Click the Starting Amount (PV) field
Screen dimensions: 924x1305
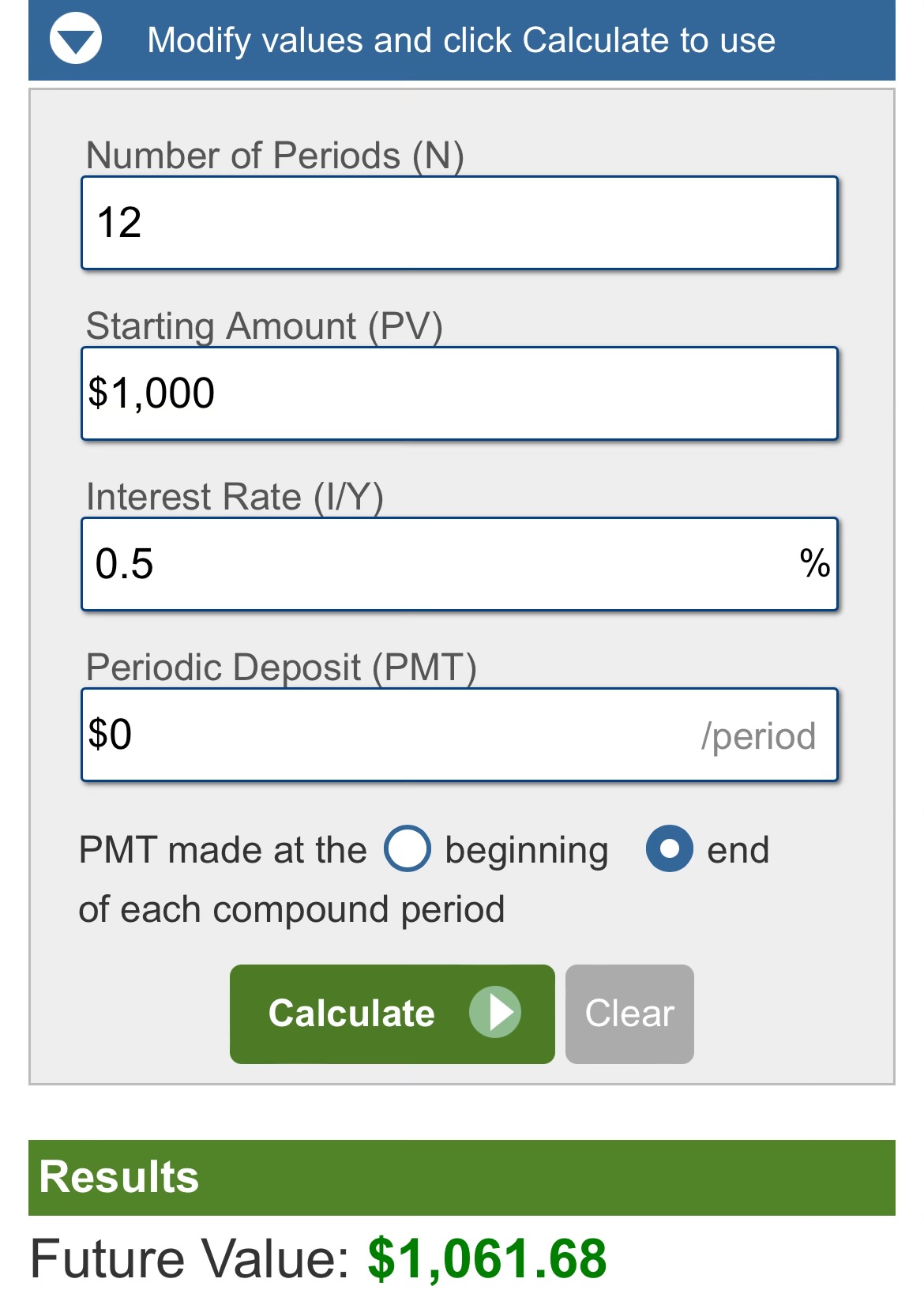click(459, 393)
